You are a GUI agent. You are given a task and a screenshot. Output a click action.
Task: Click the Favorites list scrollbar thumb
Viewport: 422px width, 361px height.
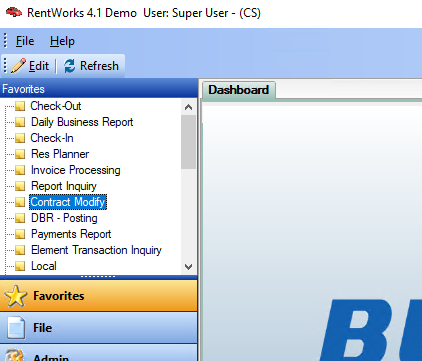tap(188, 142)
